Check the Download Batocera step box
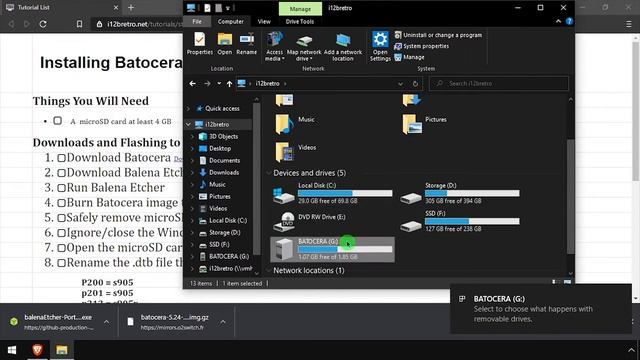Image resolution: width=640 pixels, height=360 pixels. (61, 158)
